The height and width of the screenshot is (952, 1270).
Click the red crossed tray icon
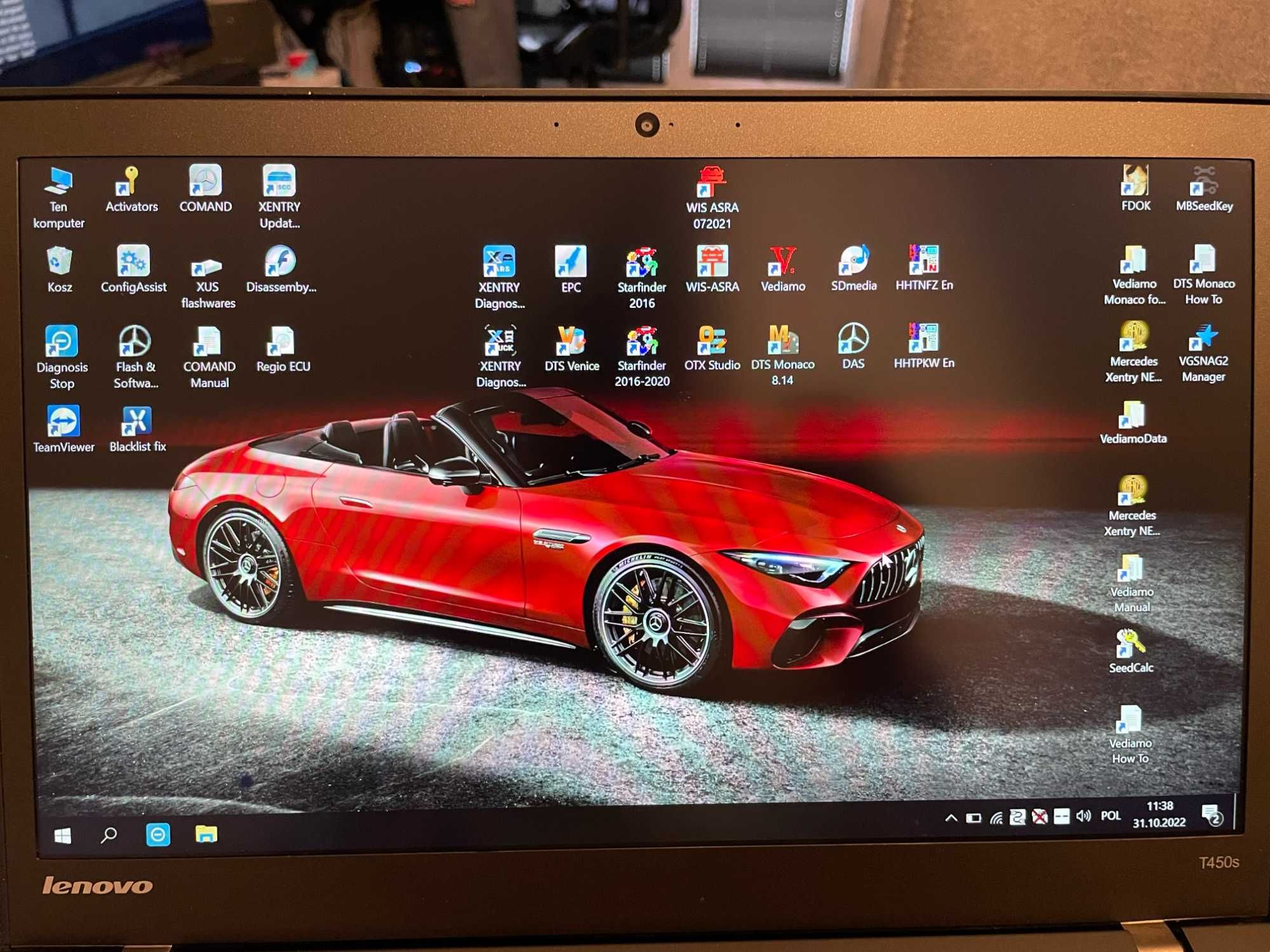click(1039, 817)
